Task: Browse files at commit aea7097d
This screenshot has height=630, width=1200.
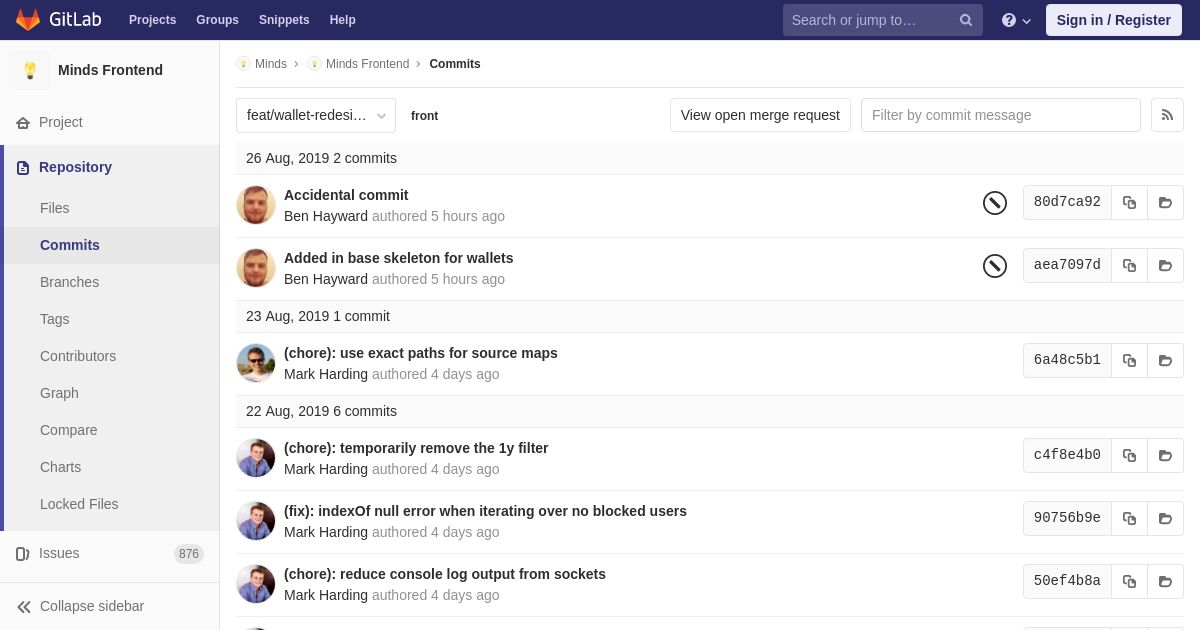Action: click(1165, 265)
